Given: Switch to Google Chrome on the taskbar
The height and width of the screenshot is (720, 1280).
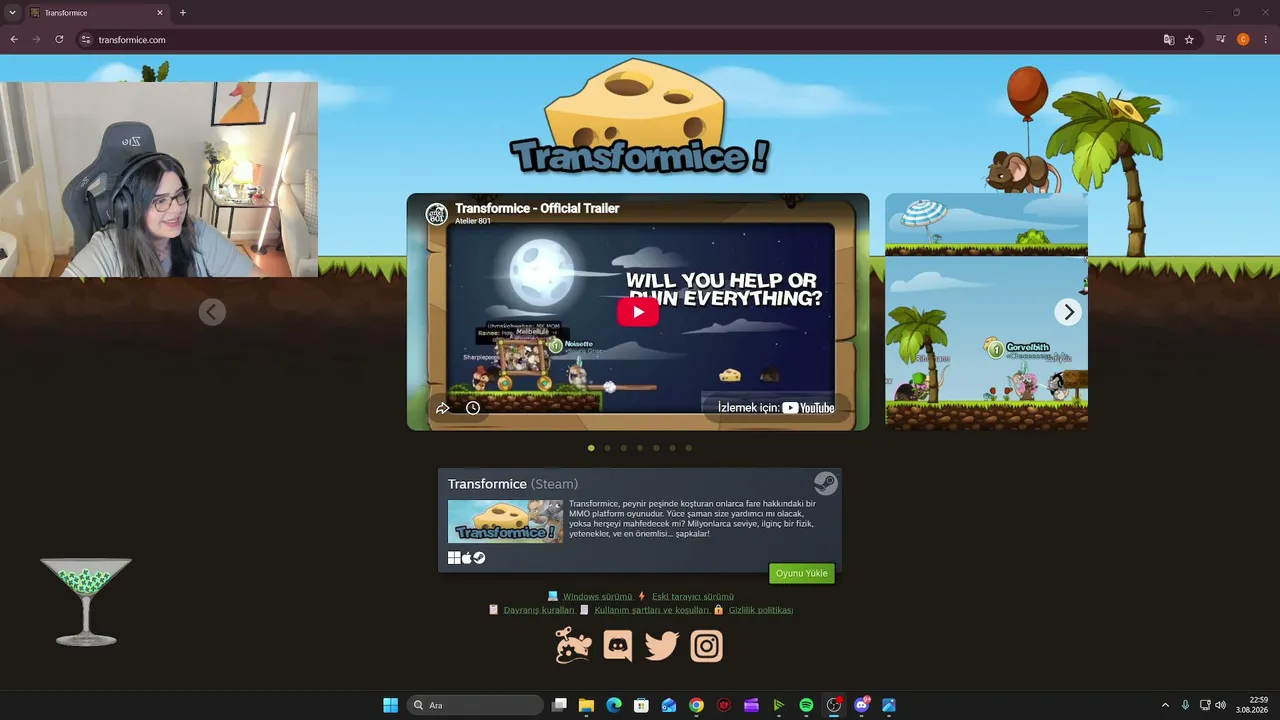Looking at the screenshot, I should 696,705.
